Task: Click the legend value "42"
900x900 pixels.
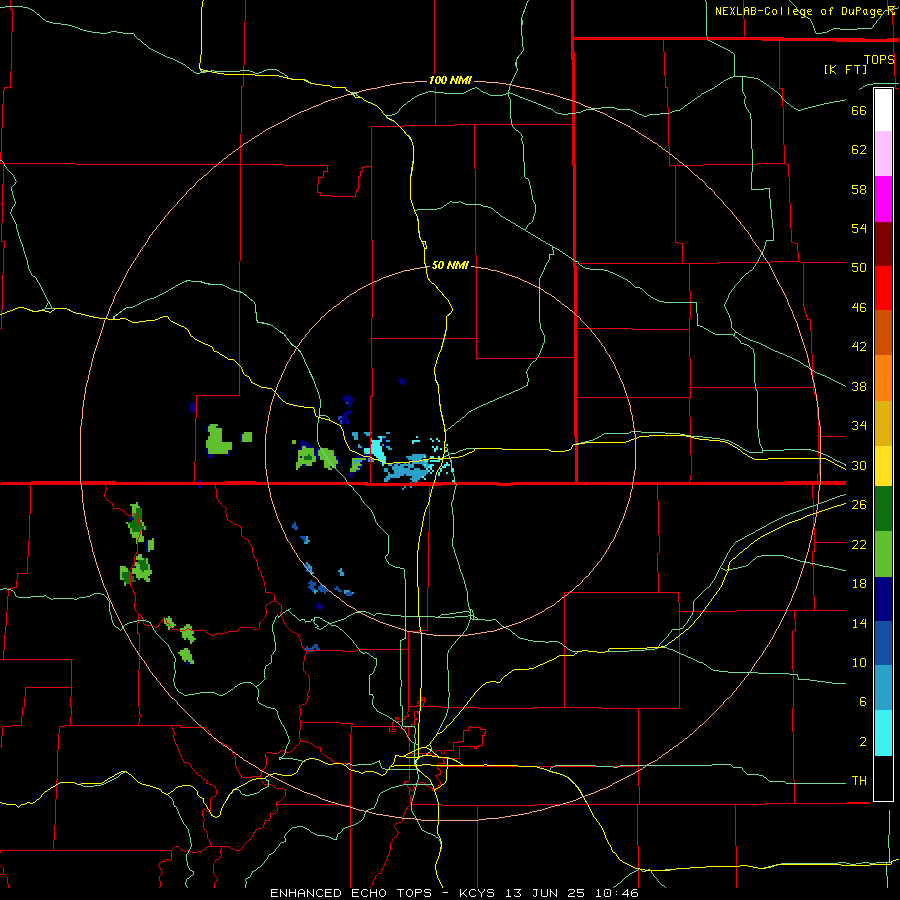Action: coord(859,347)
